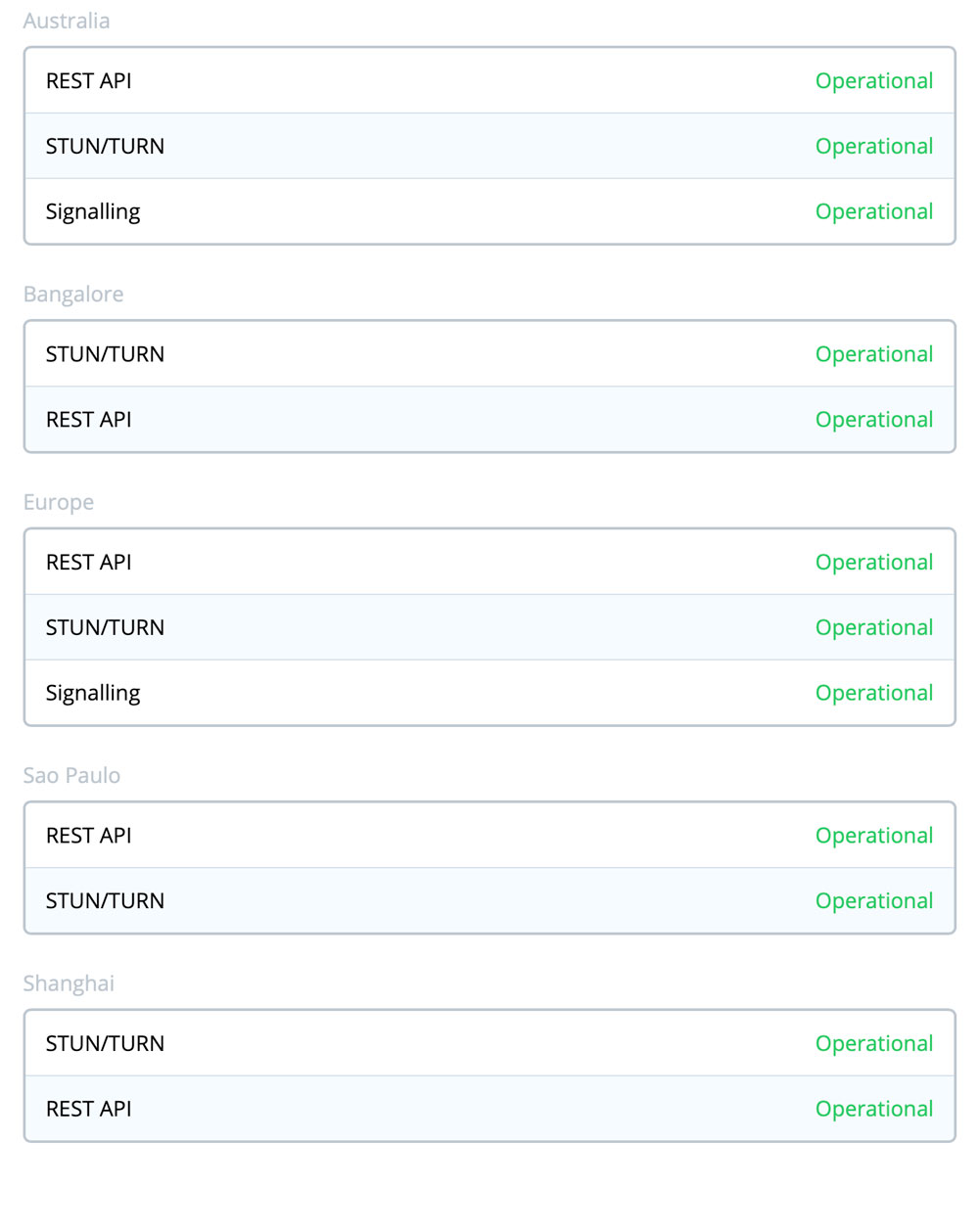Screen dimensions: 979x1232
Task: Select Signalling component under Australia
Action: tap(93, 211)
